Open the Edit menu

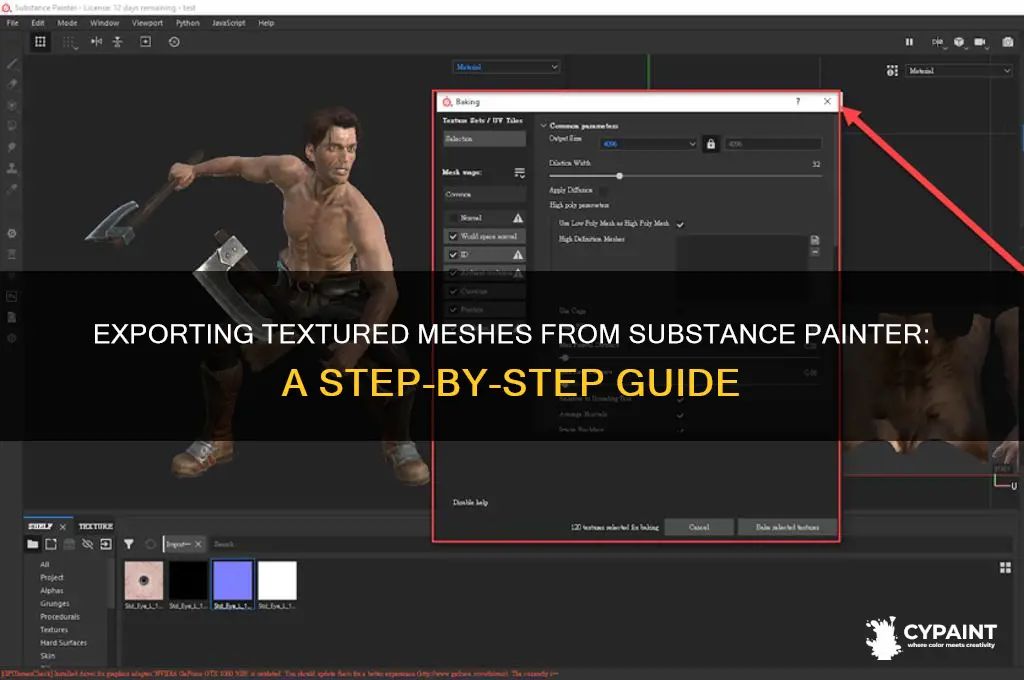pos(38,23)
